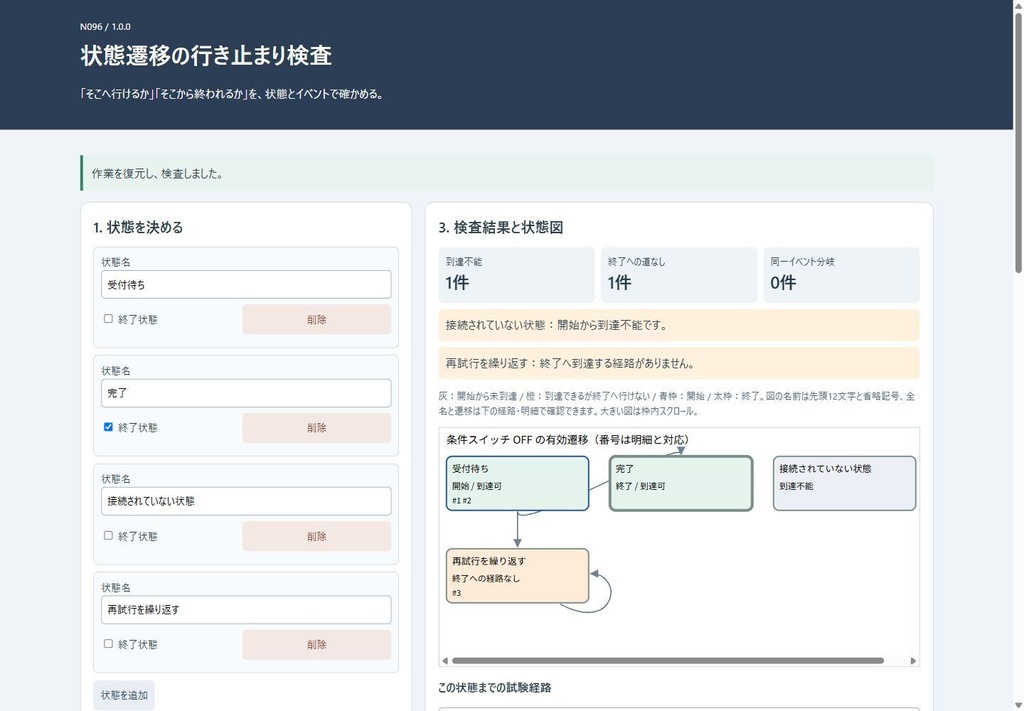
Task: Focus the 受付待ち state name field
Action: click(246, 285)
